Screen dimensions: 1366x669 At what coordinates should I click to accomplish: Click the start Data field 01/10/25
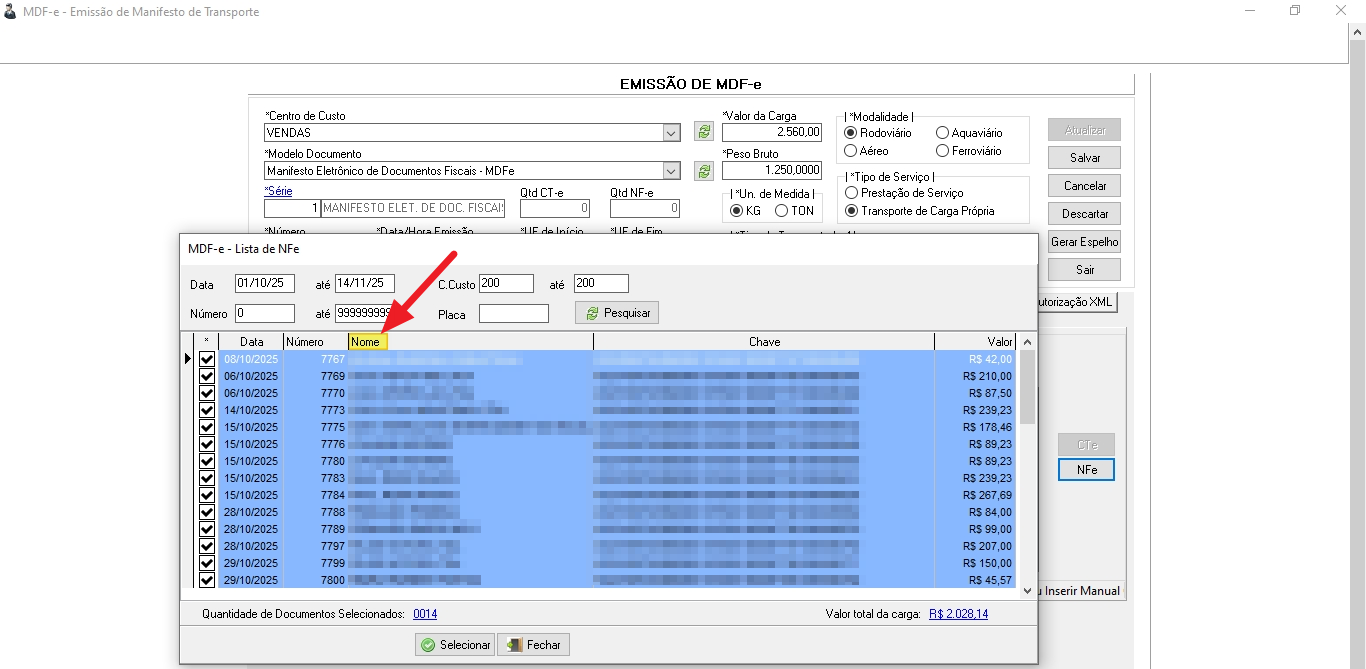(265, 284)
